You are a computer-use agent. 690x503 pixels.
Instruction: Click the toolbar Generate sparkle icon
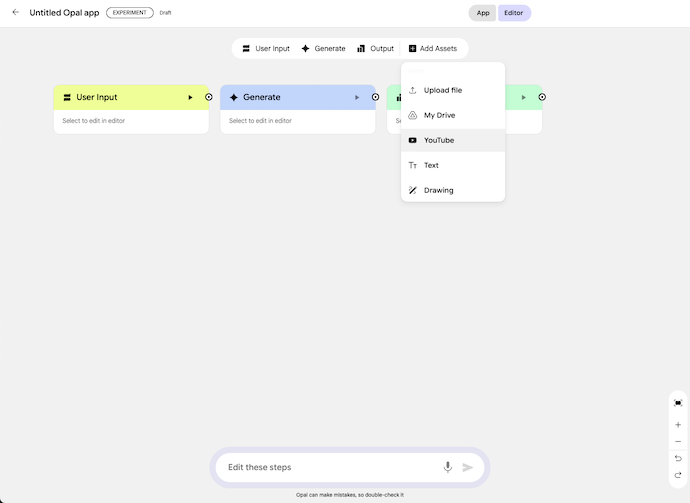305,48
